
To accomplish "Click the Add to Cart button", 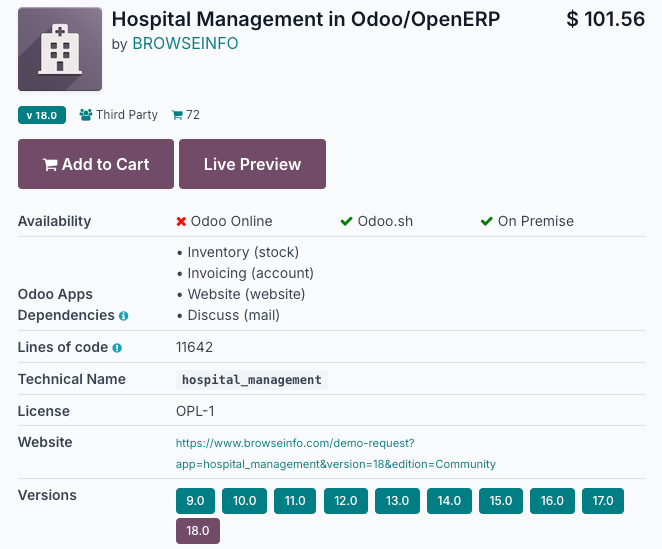I will click(96, 164).
